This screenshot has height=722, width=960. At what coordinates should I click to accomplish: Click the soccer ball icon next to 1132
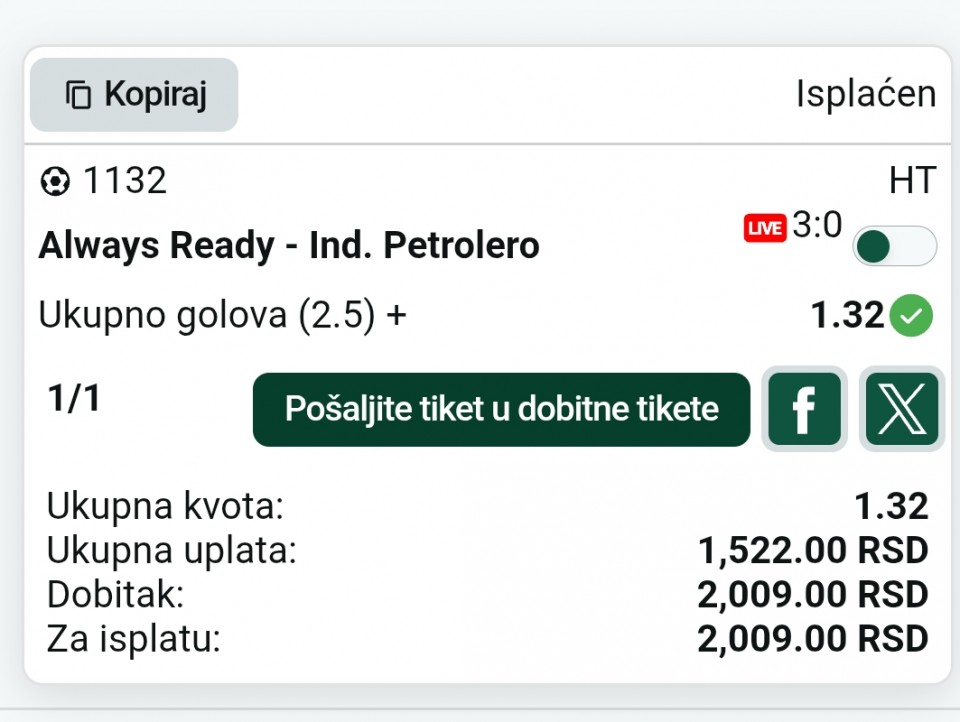point(55,182)
